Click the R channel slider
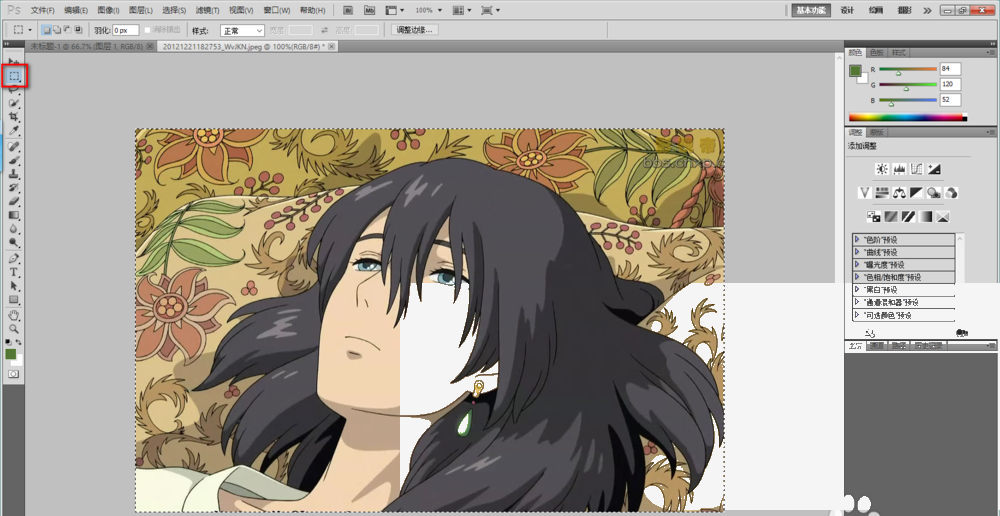Screen dimensions: 1000x516 point(908,69)
